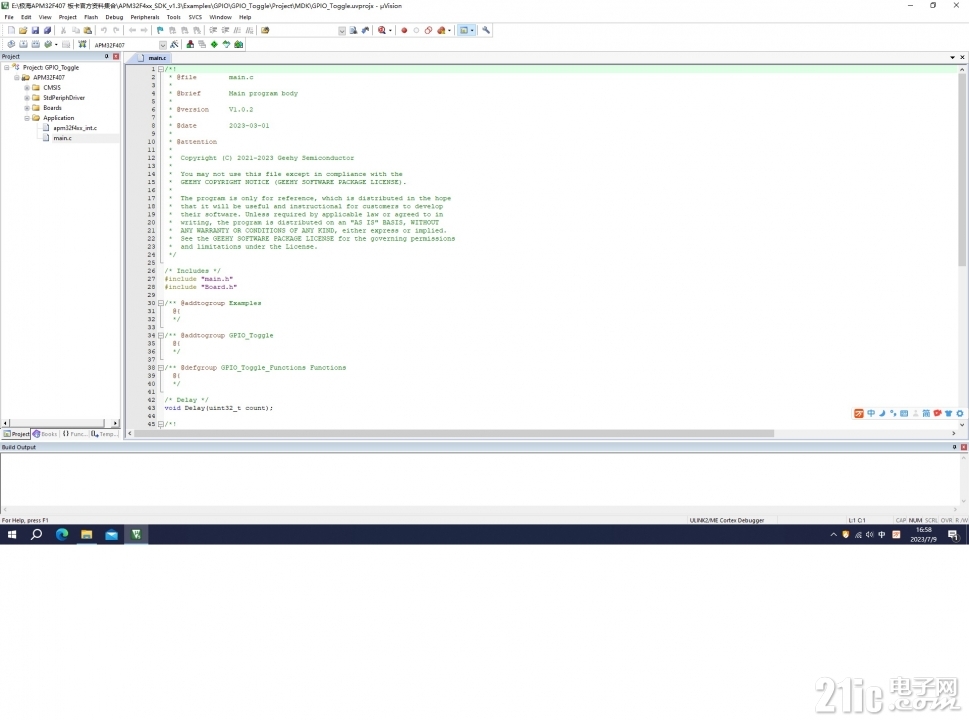Image resolution: width=969 pixels, height=720 pixels.
Task: Click the Rebuild all target files icon
Action: pos(35,44)
